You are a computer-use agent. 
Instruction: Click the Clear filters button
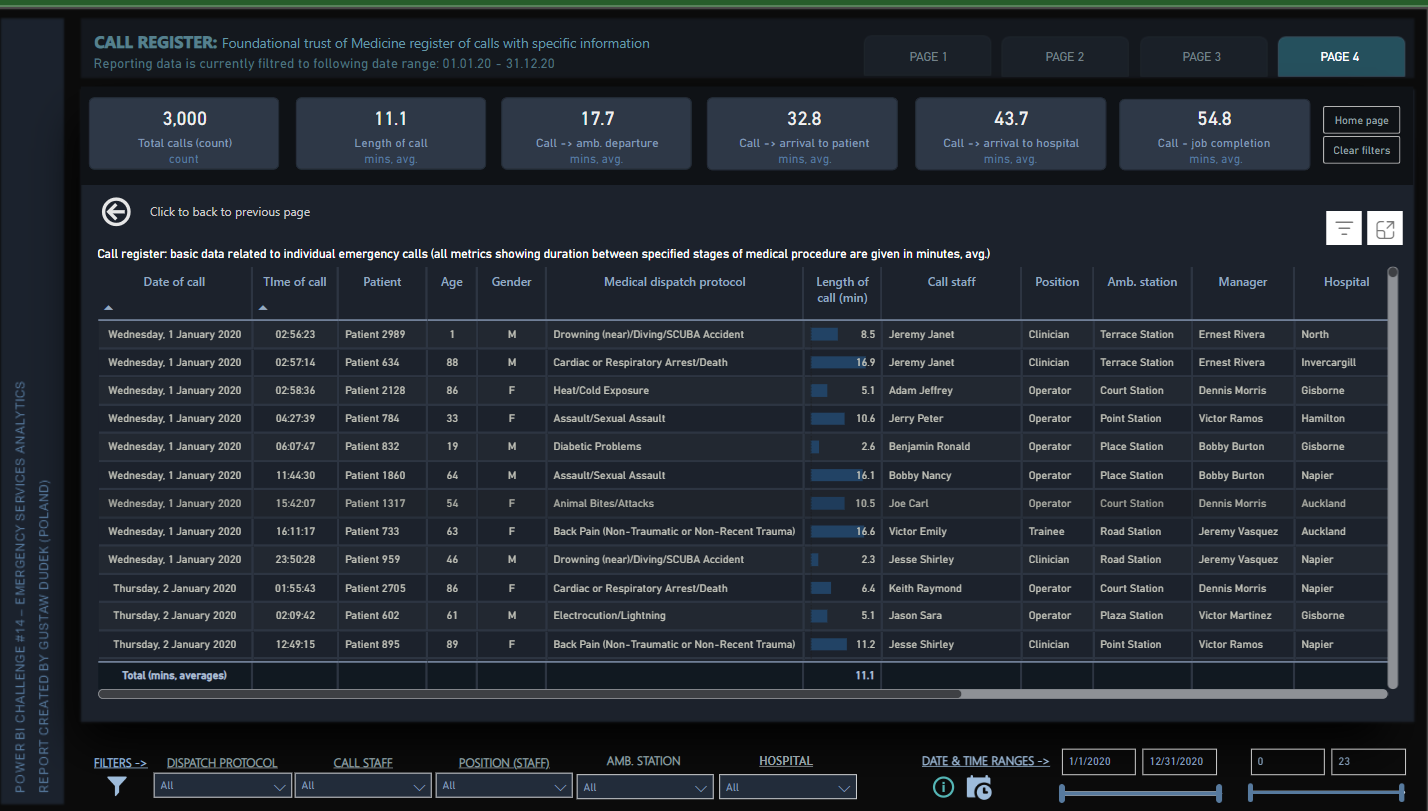tap(1361, 151)
